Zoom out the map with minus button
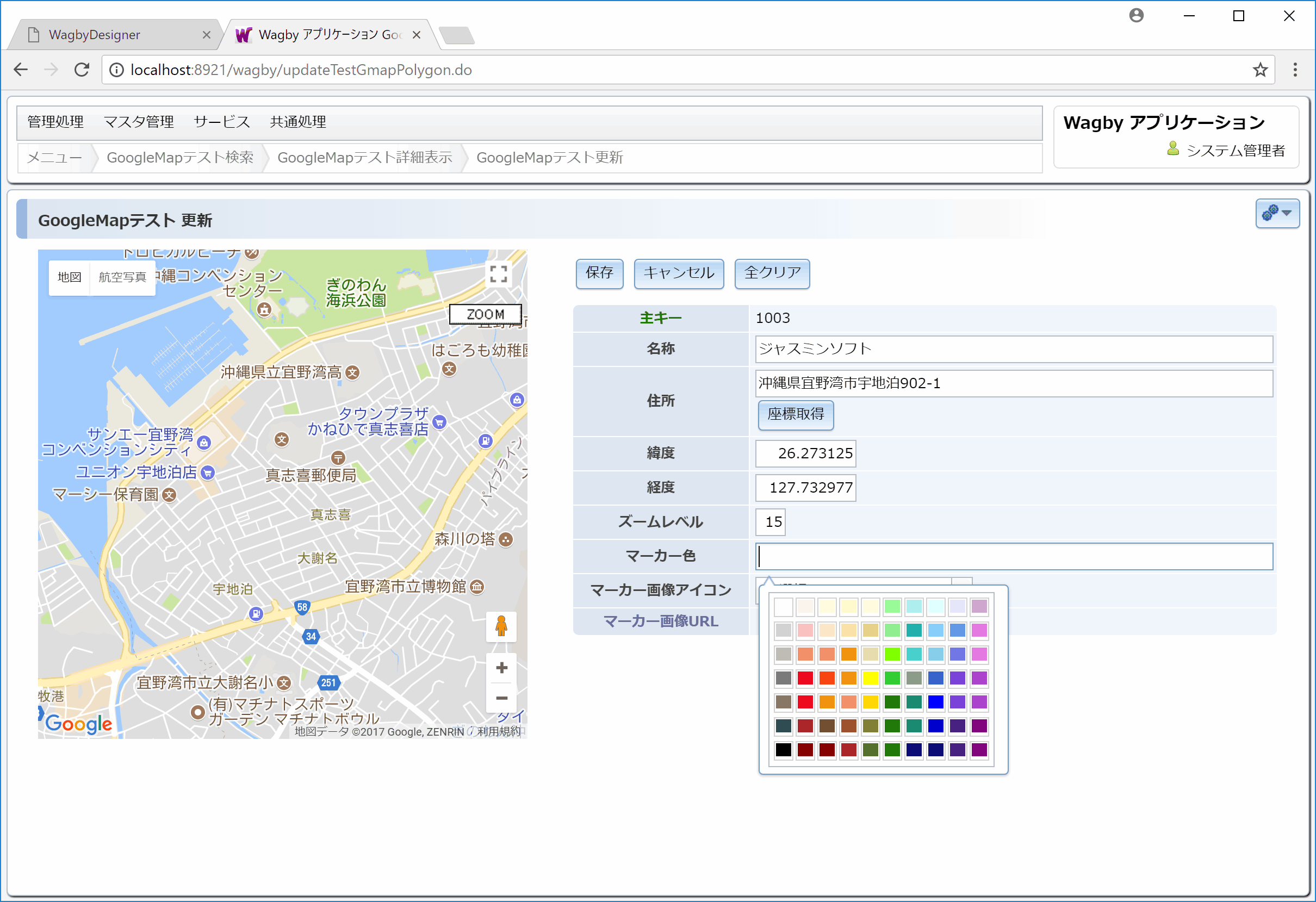This screenshot has height=902, width=1316. (x=501, y=698)
